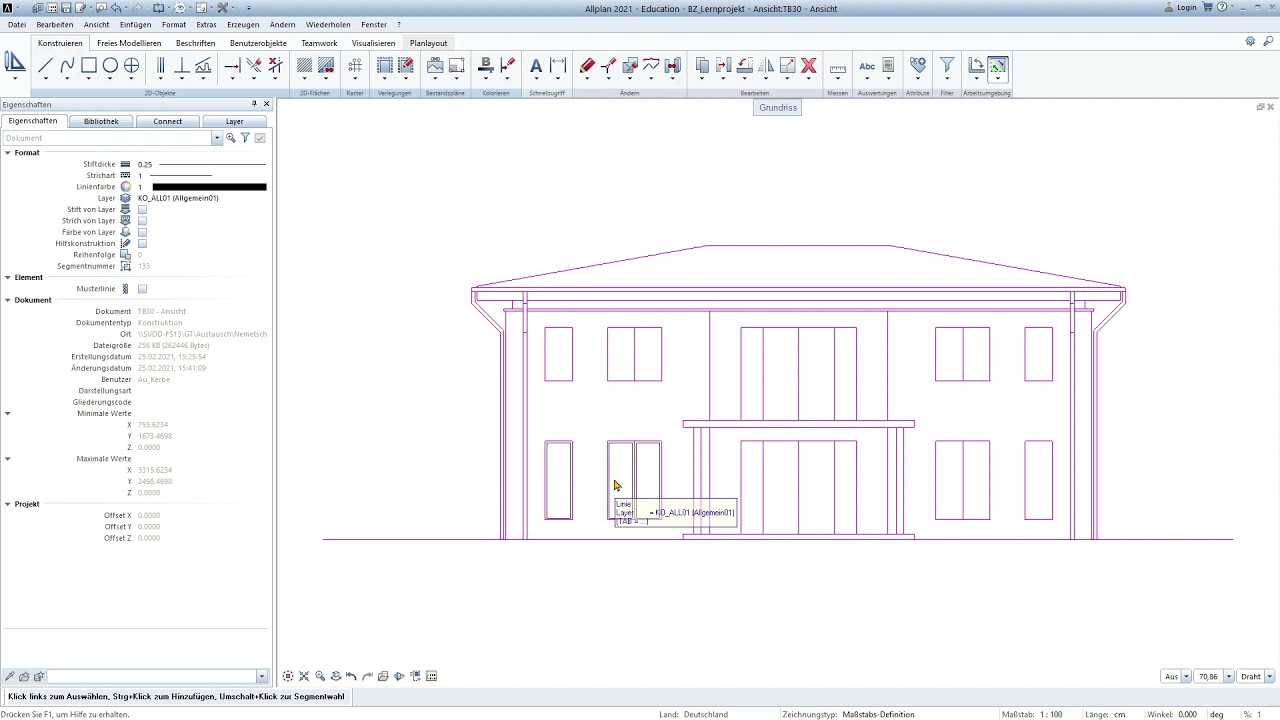Click the eyedropper icon below properties panel
The width and height of the screenshot is (1280, 720).
coord(10,677)
